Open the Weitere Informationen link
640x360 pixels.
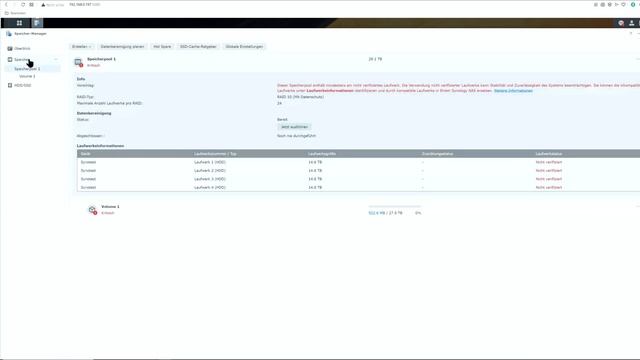[x=513, y=91]
